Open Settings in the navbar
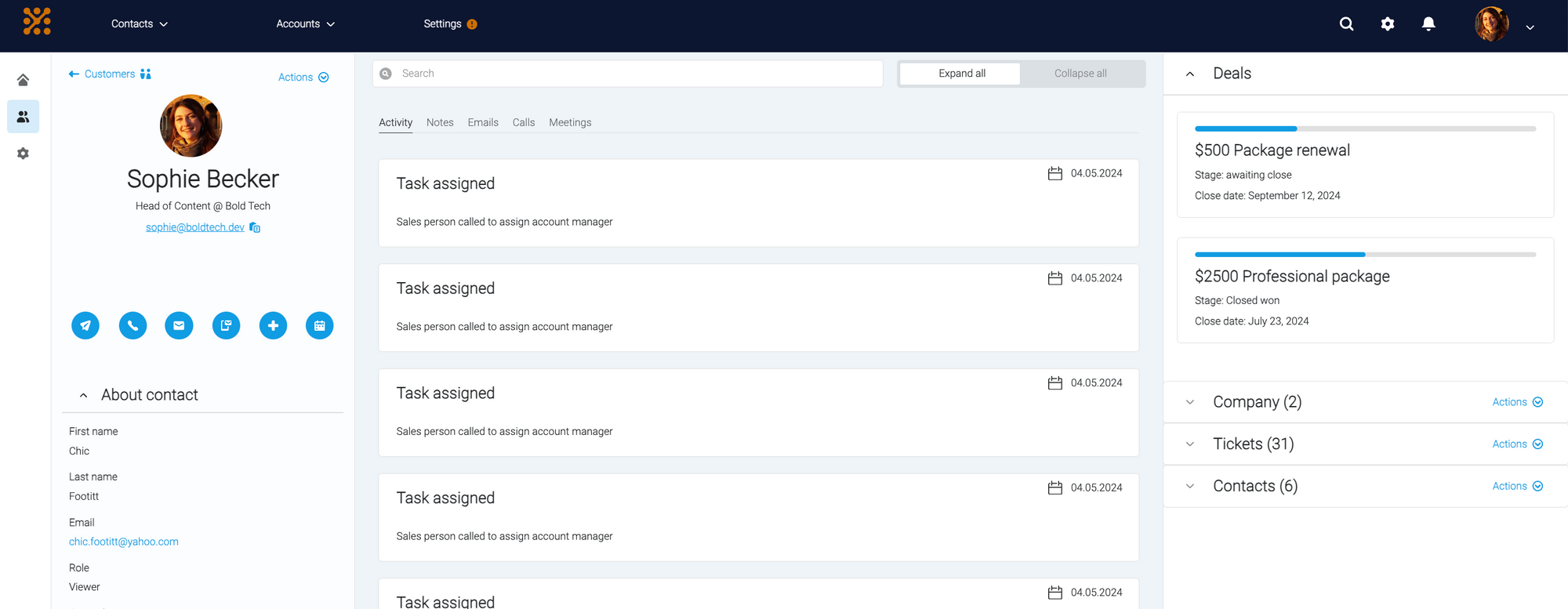The image size is (1568, 609). pyautogui.click(x=442, y=24)
